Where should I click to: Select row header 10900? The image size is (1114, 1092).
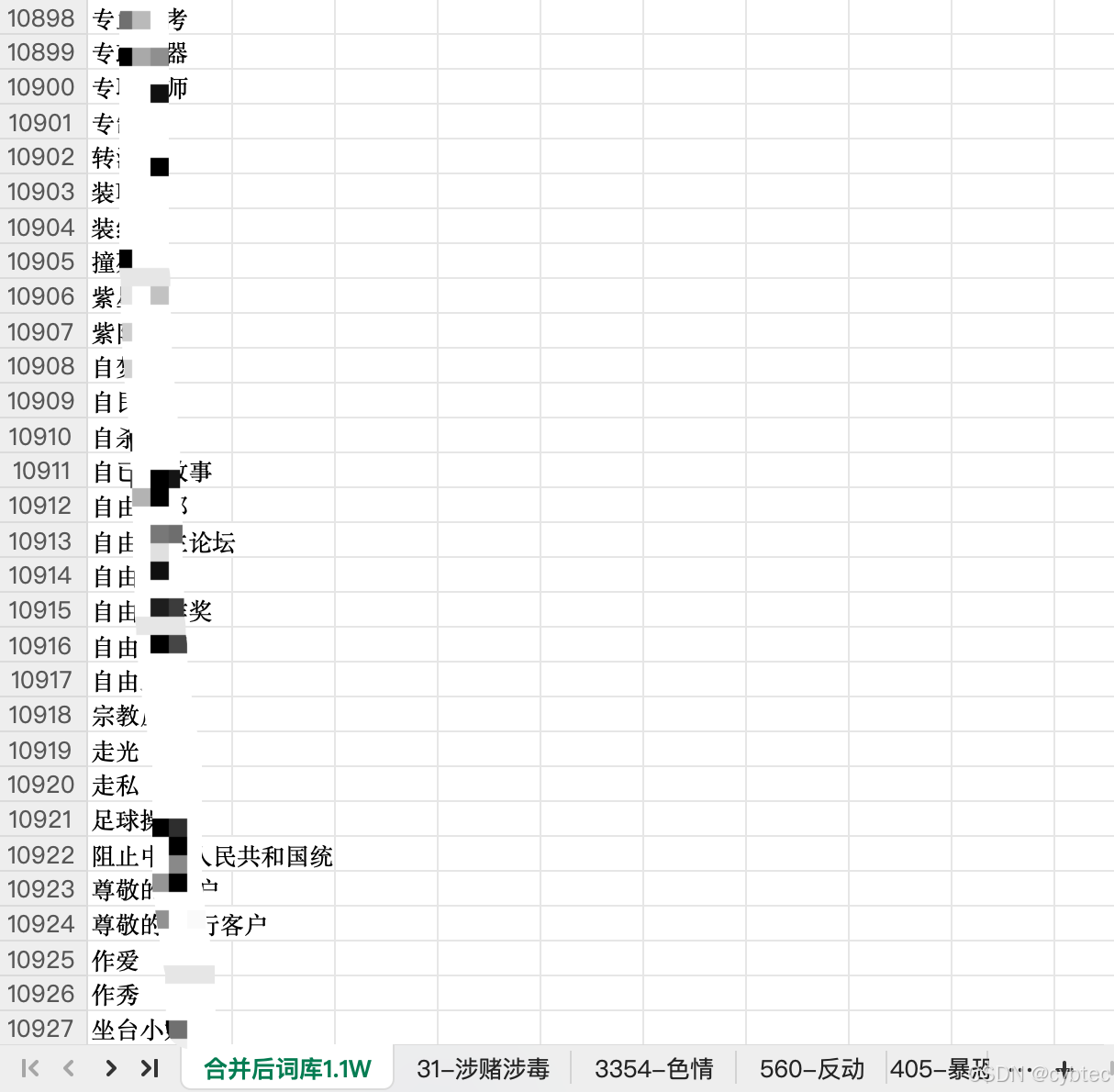43,87
